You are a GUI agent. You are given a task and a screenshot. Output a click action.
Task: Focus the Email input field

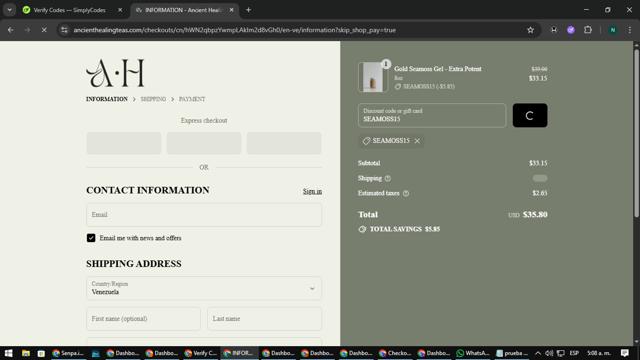(204, 215)
